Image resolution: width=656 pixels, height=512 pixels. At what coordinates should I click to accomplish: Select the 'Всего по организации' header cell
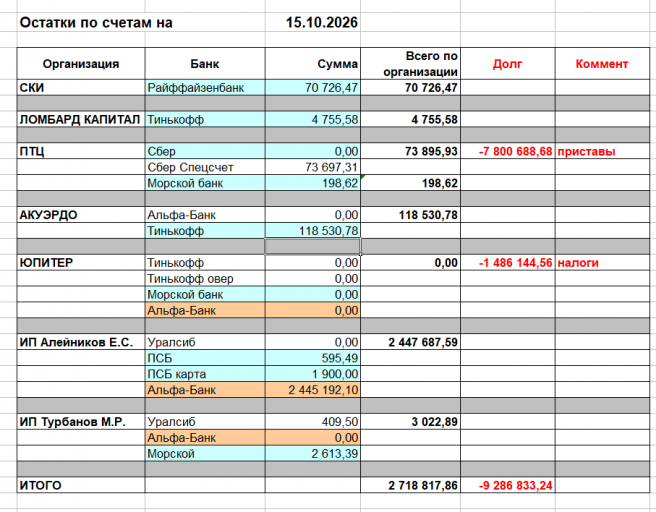click(410, 64)
